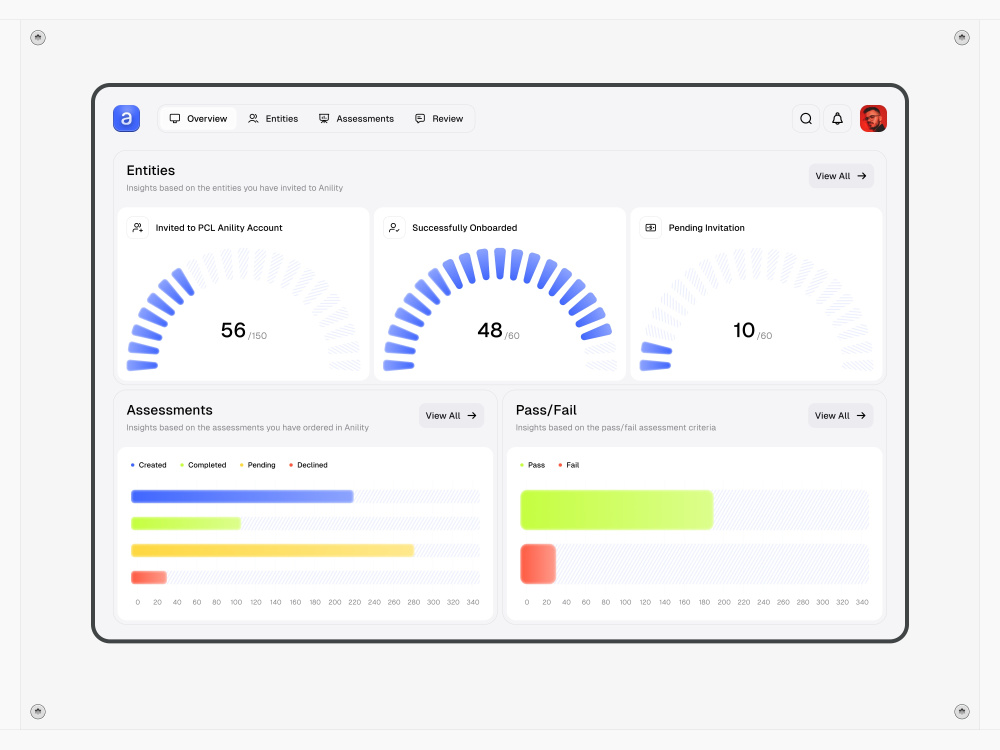Click the 48/60 onboarded gauge value
This screenshot has height=750, width=1000.
[x=499, y=330]
